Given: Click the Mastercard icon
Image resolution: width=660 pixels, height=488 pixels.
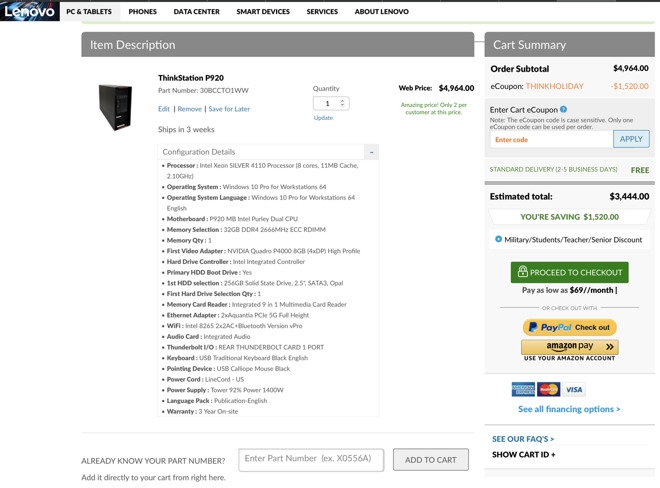Looking at the screenshot, I should tap(548, 389).
